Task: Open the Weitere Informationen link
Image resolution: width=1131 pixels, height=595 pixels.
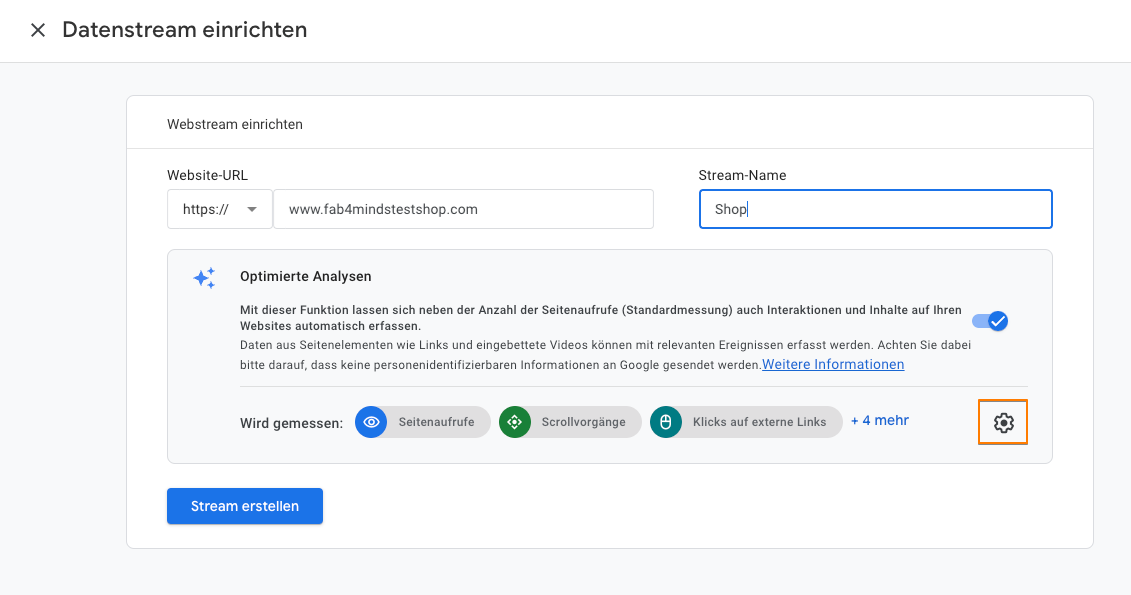Action: 833,365
